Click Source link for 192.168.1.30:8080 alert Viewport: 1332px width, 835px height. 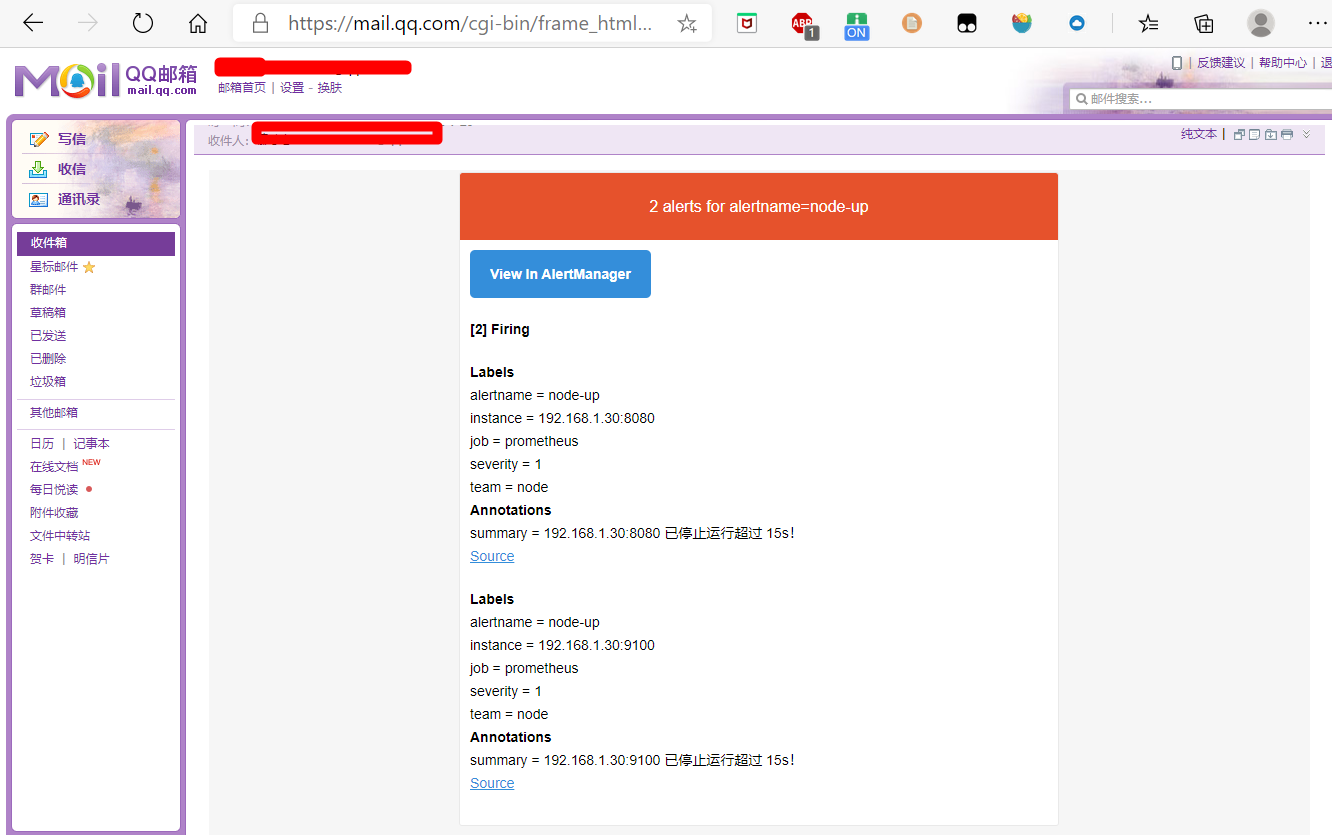(492, 556)
